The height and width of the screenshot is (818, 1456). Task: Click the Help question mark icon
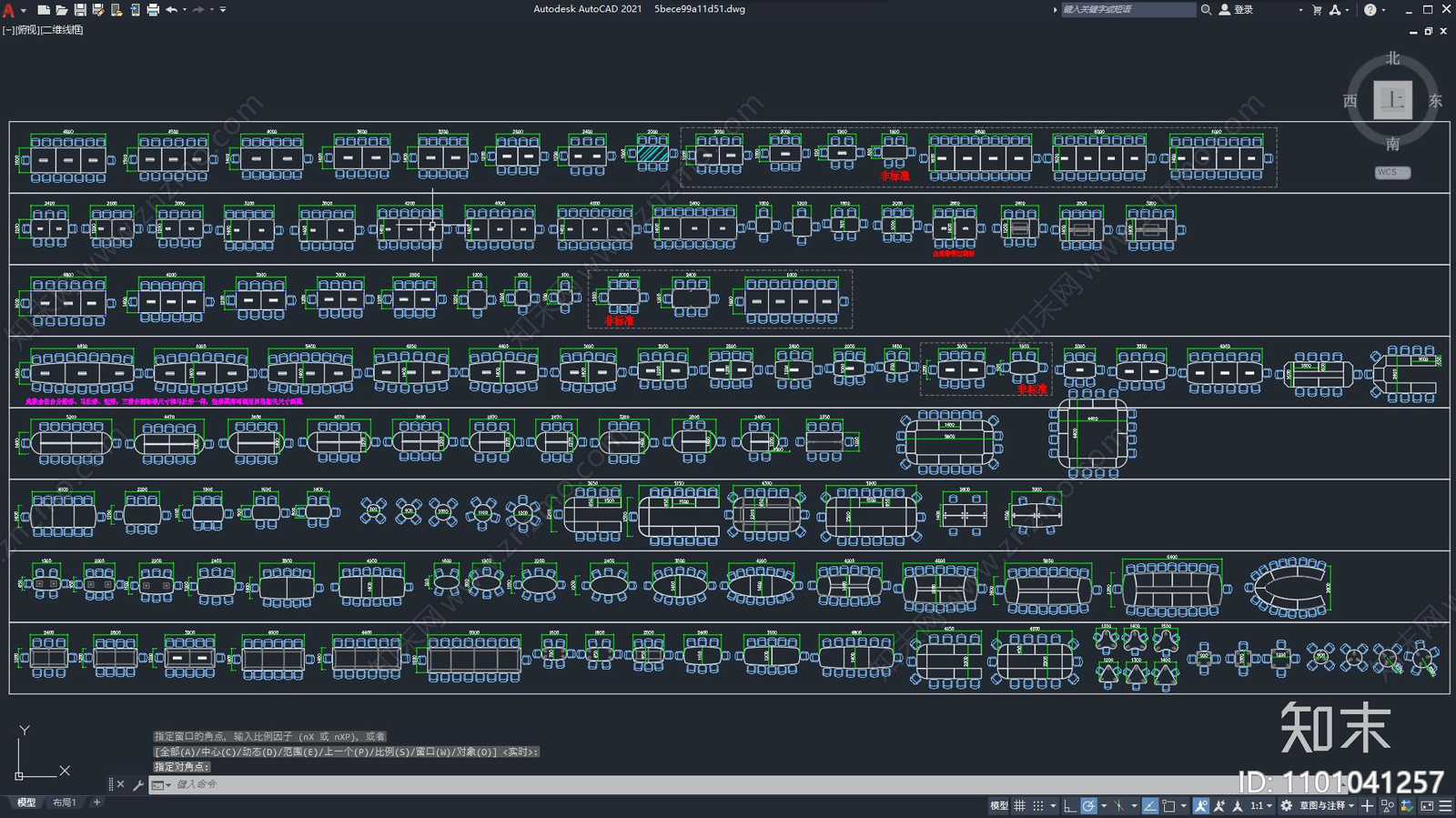(x=1370, y=10)
